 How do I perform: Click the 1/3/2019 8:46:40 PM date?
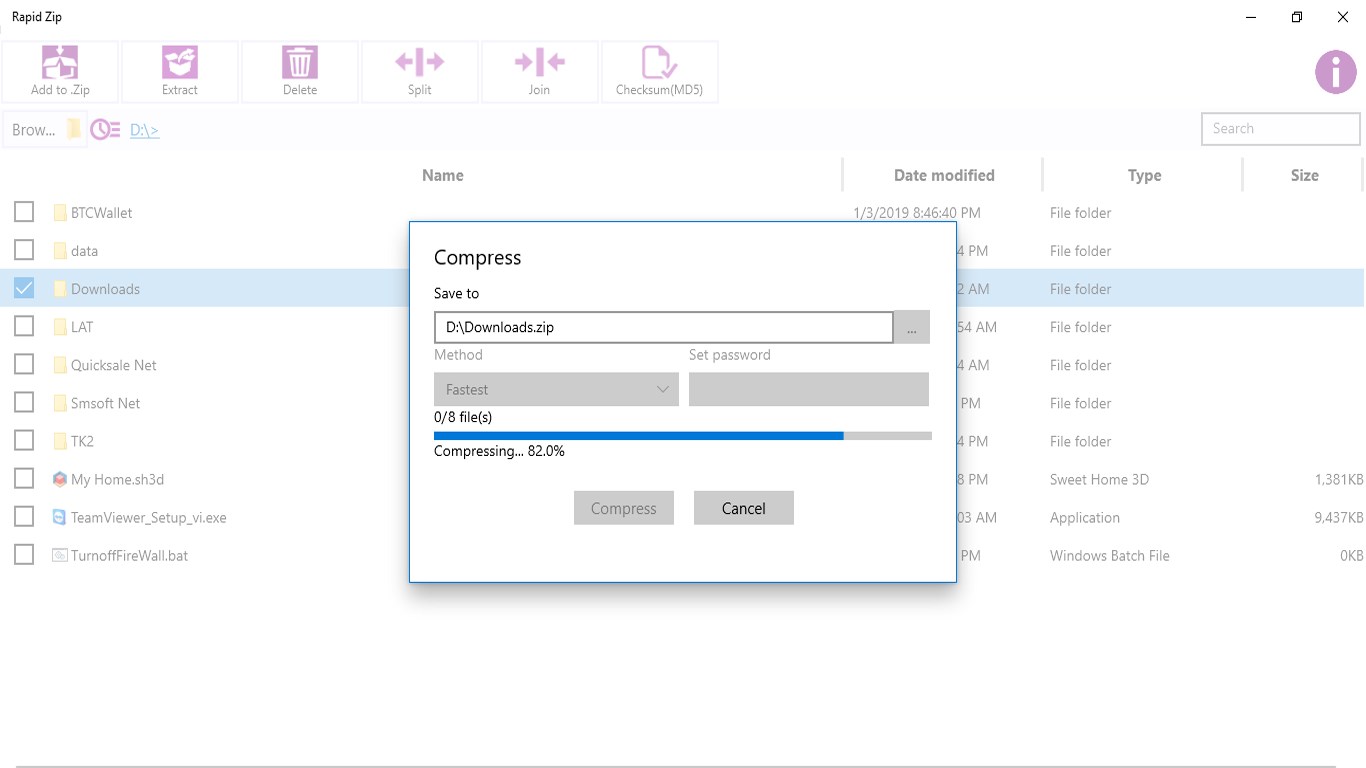[916, 213]
